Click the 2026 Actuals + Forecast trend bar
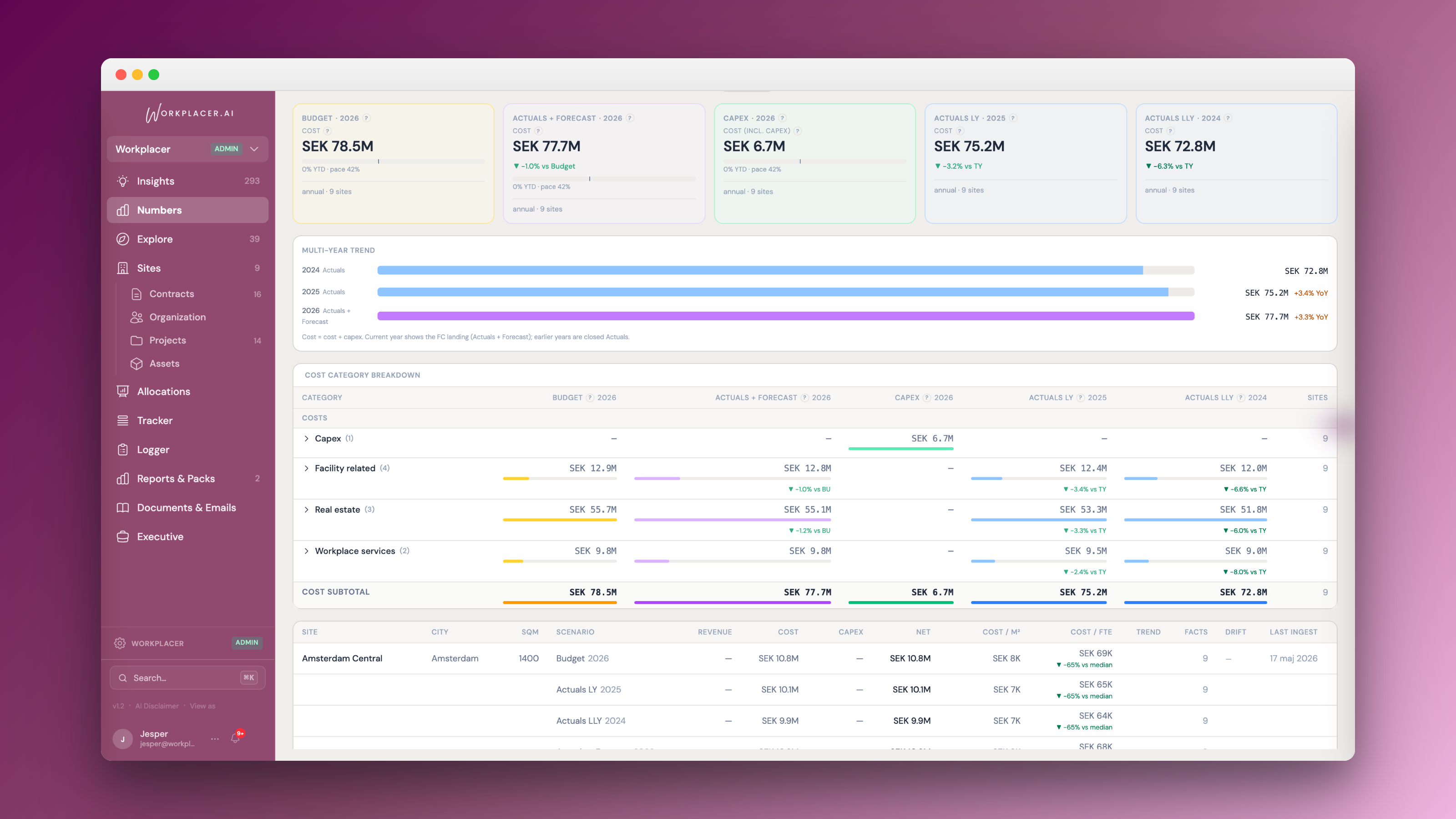 (786, 316)
